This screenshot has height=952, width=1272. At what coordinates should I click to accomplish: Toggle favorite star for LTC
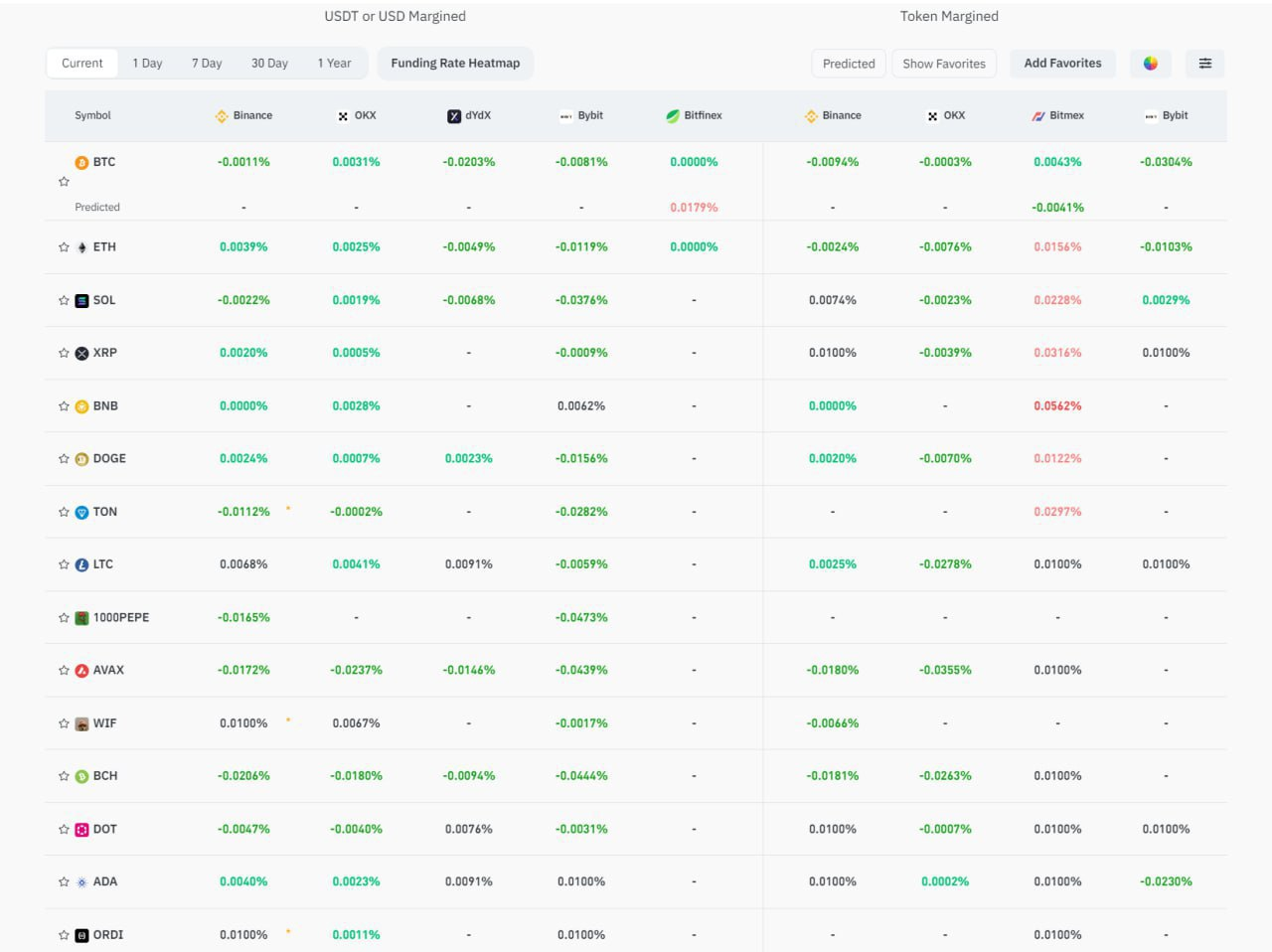click(64, 564)
